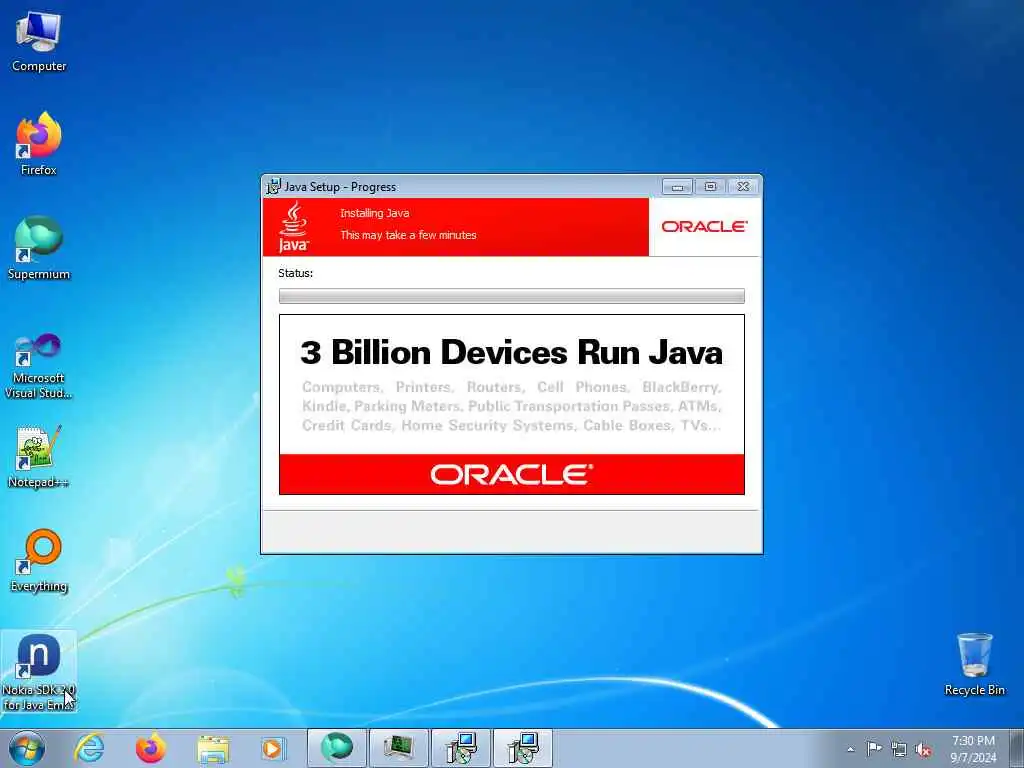
Task: Open the Windows Start menu orb
Action: click(x=27, y=748)
